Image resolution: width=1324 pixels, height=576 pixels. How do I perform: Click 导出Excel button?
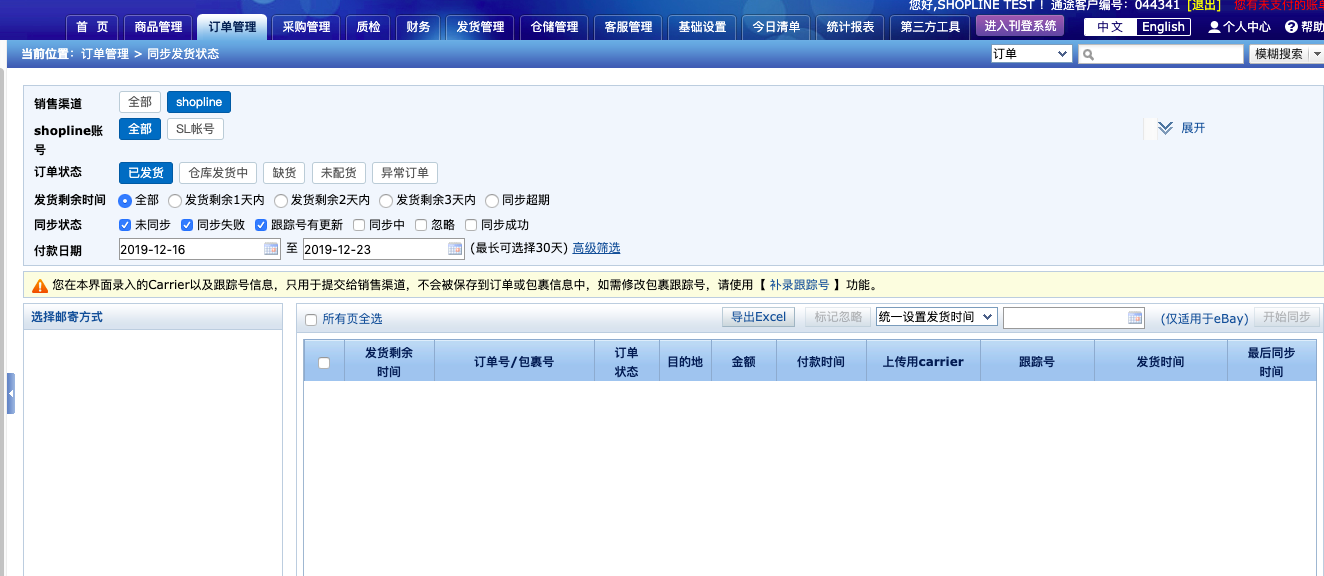pyautogui.click(x=759, y=317)
